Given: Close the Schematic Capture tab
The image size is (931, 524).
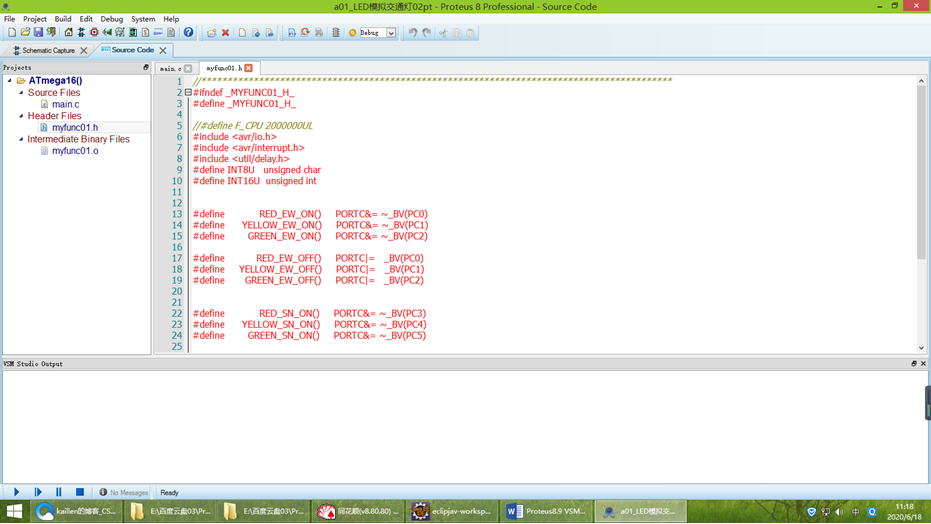Looking at the screenshot, I should pyautogui.click(x=84, y=50).
